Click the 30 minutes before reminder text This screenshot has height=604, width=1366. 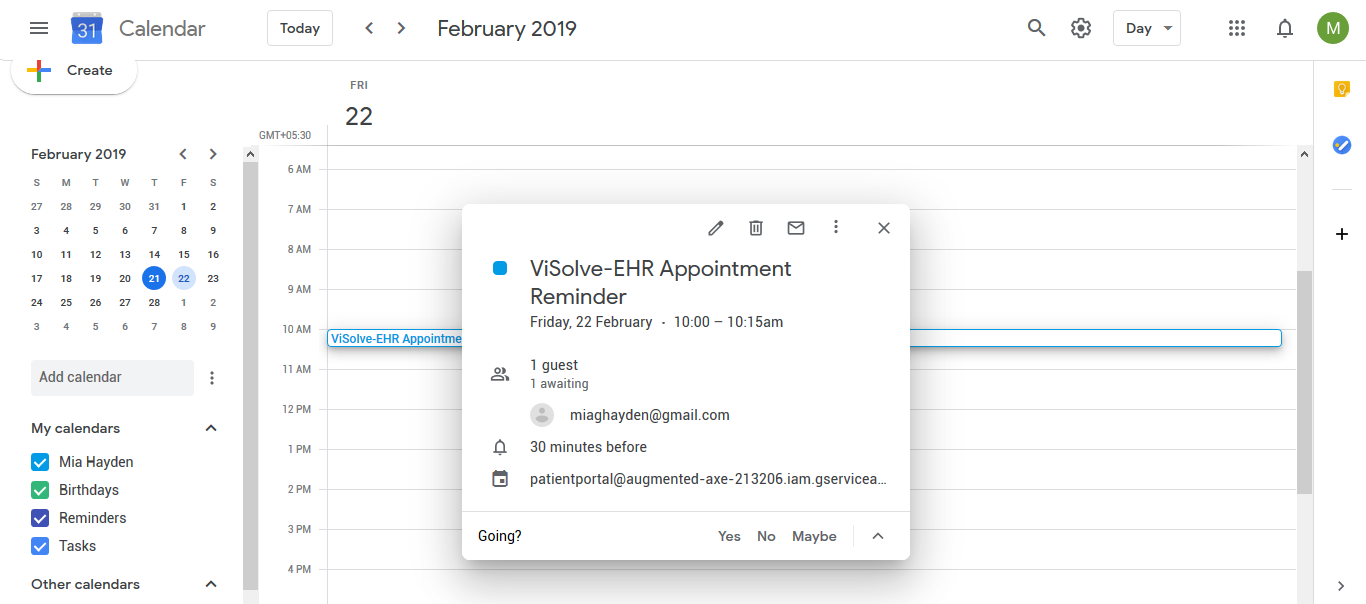588,447
